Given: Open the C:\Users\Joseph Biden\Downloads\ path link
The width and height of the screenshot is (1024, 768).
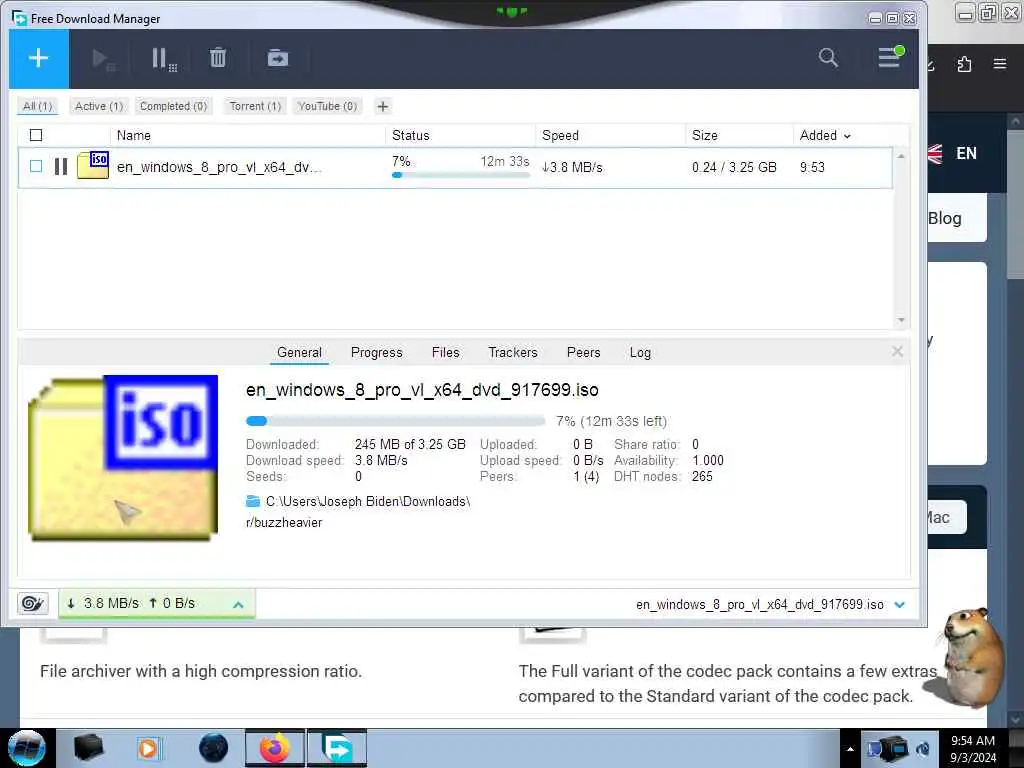Looking at the screenshot, I should (368, 502).
